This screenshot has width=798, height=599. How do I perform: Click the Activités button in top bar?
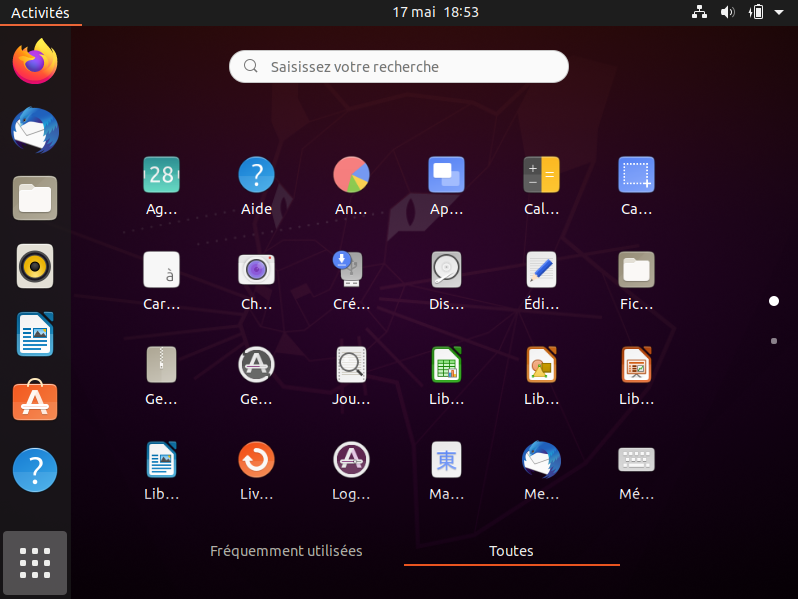pos(40,12)
